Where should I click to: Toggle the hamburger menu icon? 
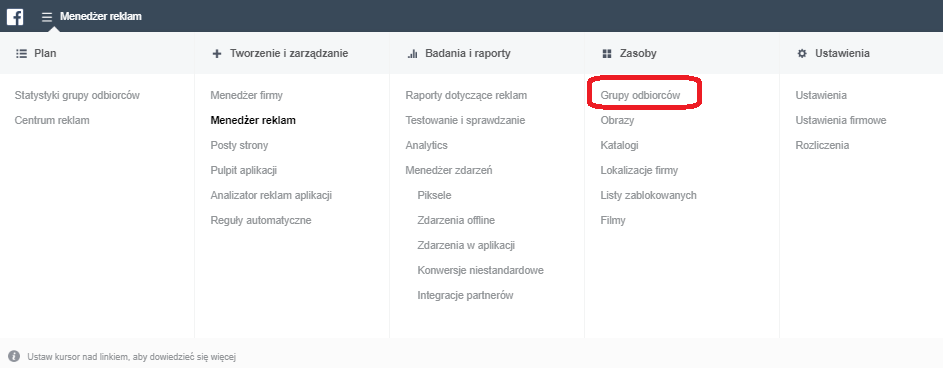47,17
